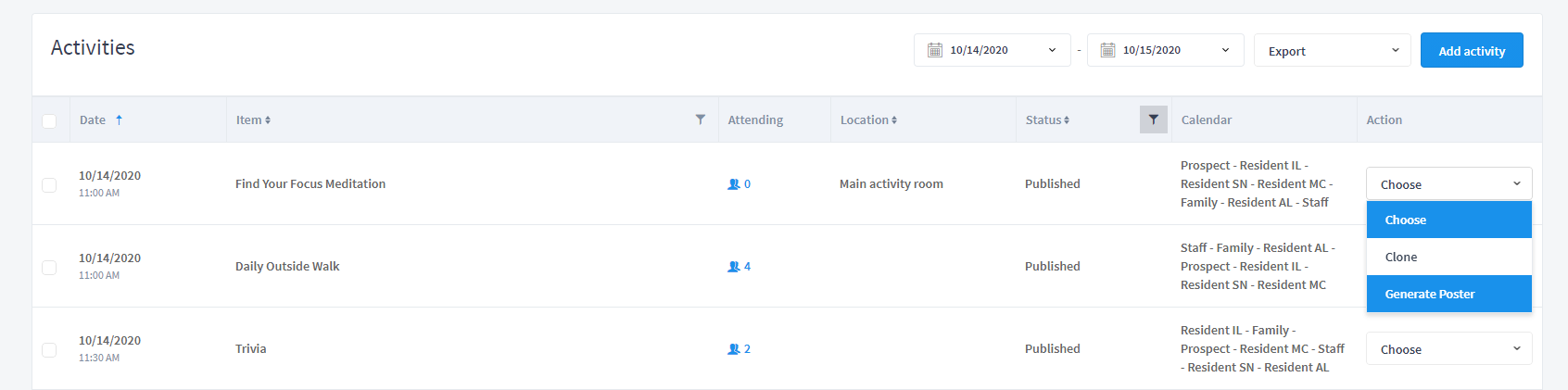The image size is (1568, 390).
Task: Open the Choose dropdown in the Trivia row
Action: pos(1448,349)
